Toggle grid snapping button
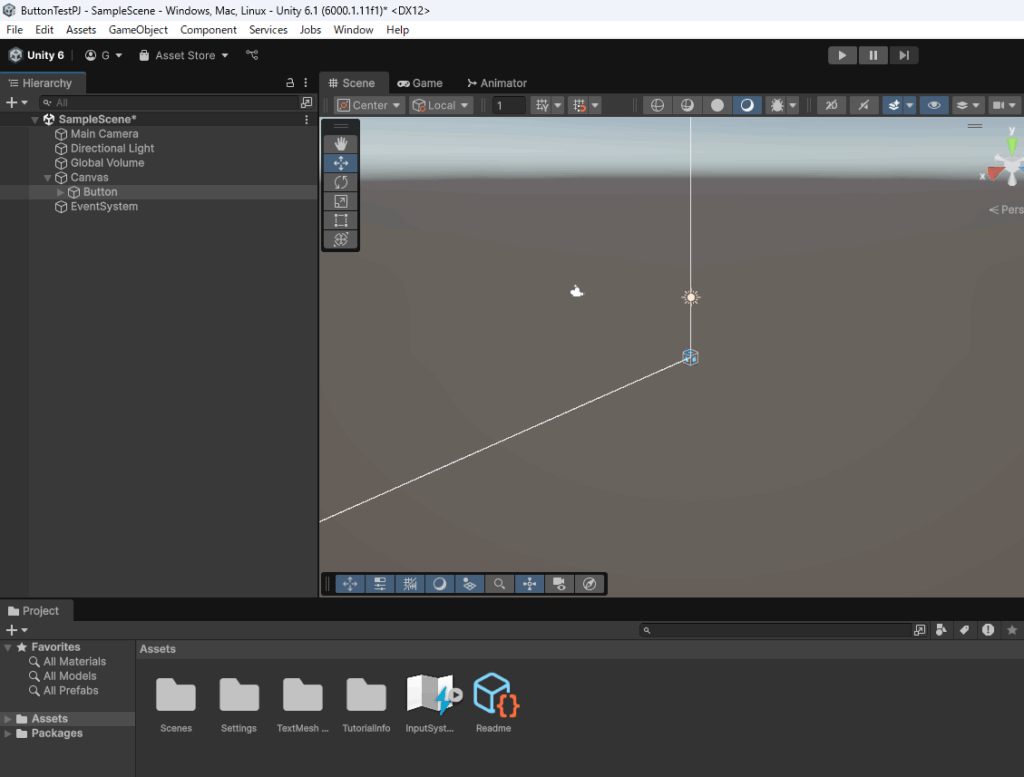This screenshot has height=777, width=1024. coord(579,105)
